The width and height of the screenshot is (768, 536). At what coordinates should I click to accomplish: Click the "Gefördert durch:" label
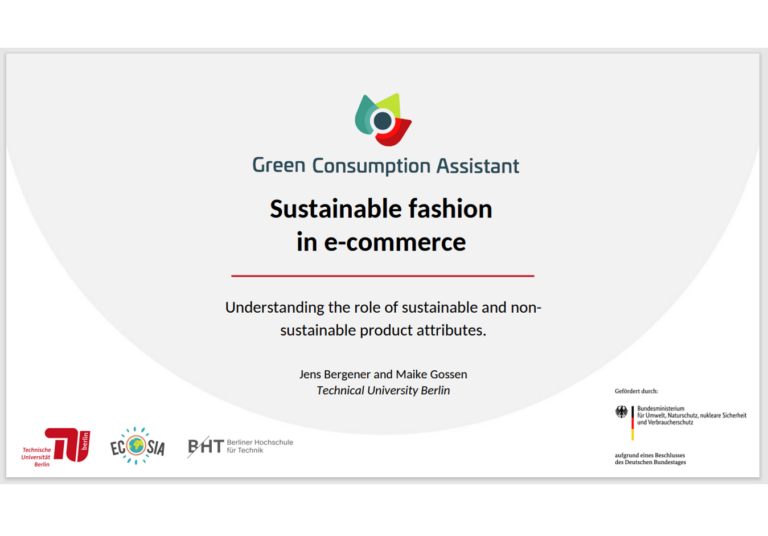click(x=636, y=391)
